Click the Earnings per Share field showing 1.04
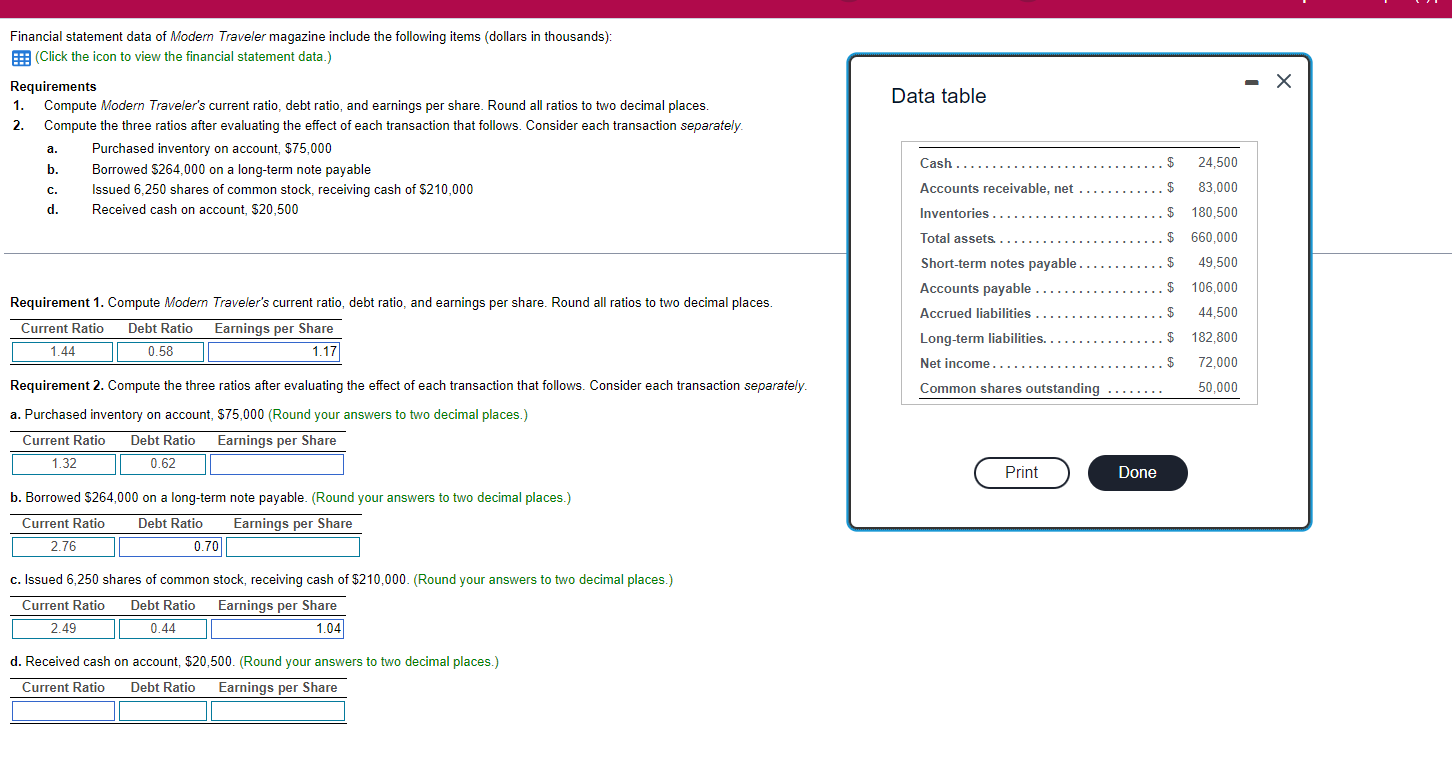Image resolution: width=1452 pixels, height=769 pixels. pos(277,628)
